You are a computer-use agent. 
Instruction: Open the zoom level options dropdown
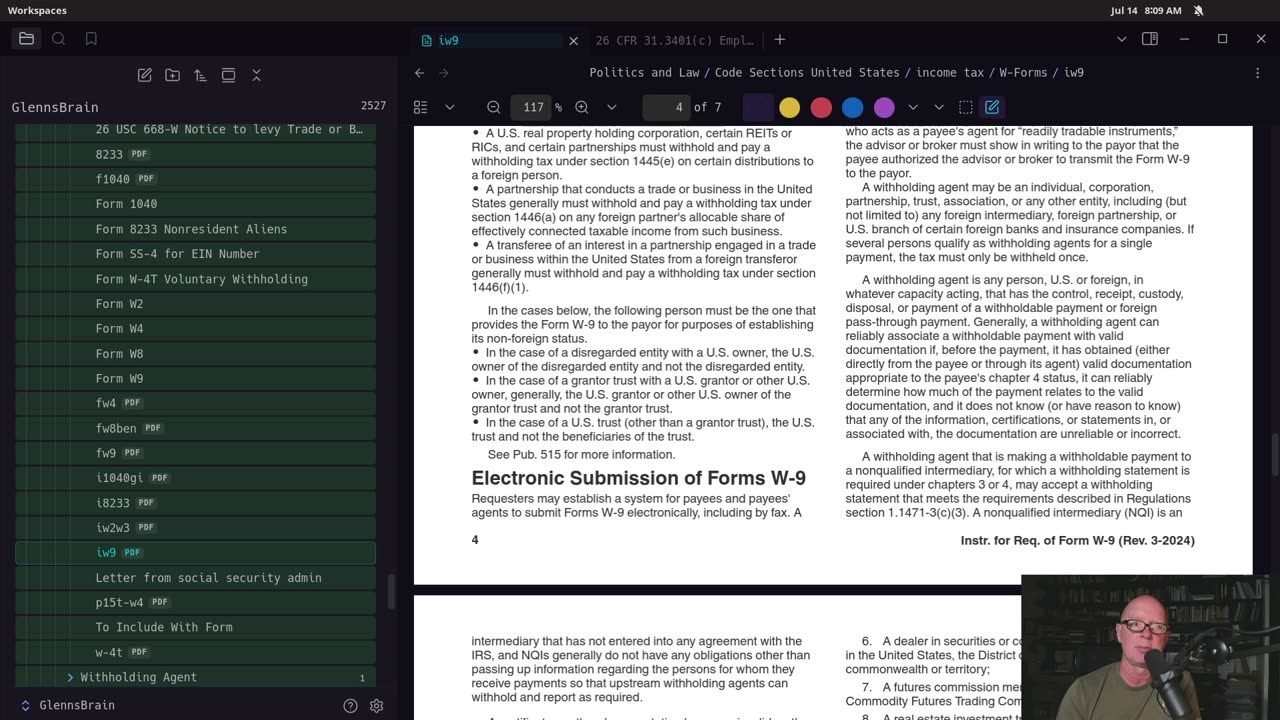612,107
